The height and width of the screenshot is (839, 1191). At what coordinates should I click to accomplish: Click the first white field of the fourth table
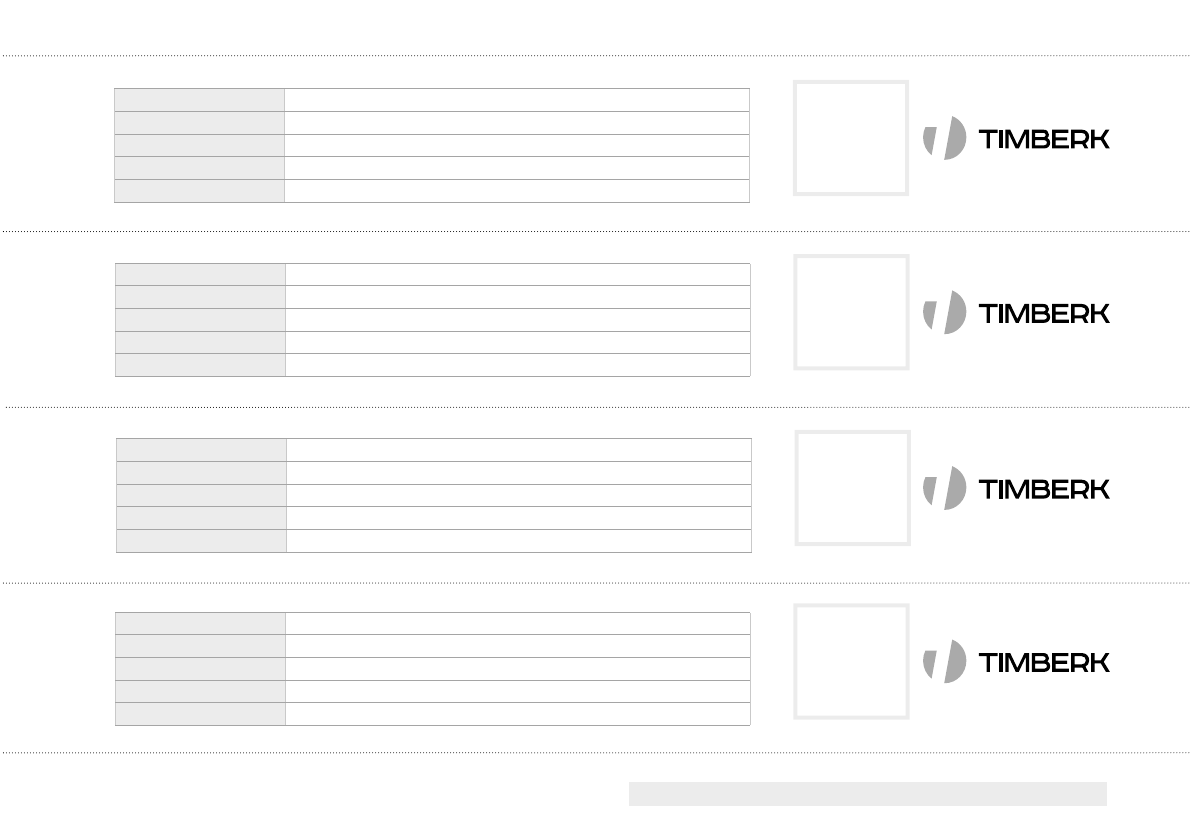pos(517,623)
